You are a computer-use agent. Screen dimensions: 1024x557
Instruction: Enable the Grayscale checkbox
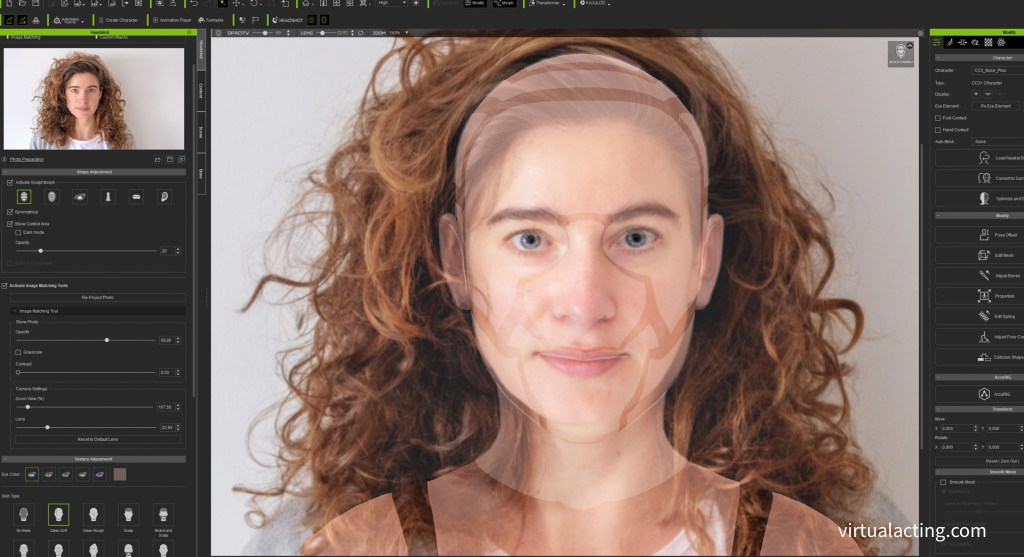point(18,352)
